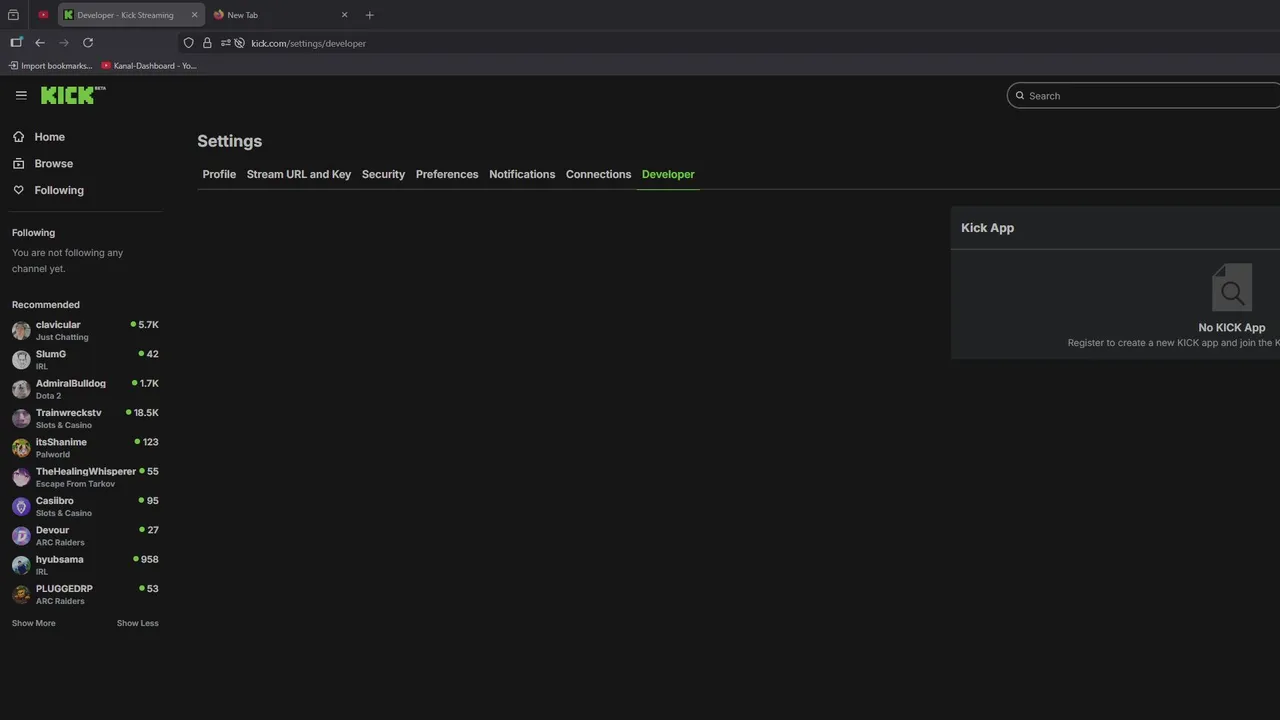Open a new browser tab with plus
Viewport: 1280px width, 720px height.
tap(369, 15)
